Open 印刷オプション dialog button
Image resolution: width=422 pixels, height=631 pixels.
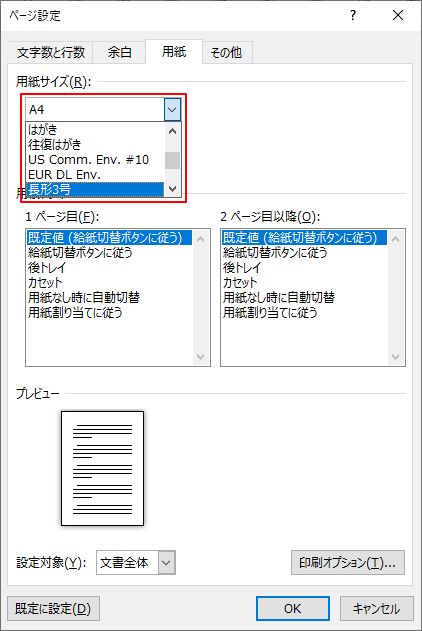[x=348, y=563]
